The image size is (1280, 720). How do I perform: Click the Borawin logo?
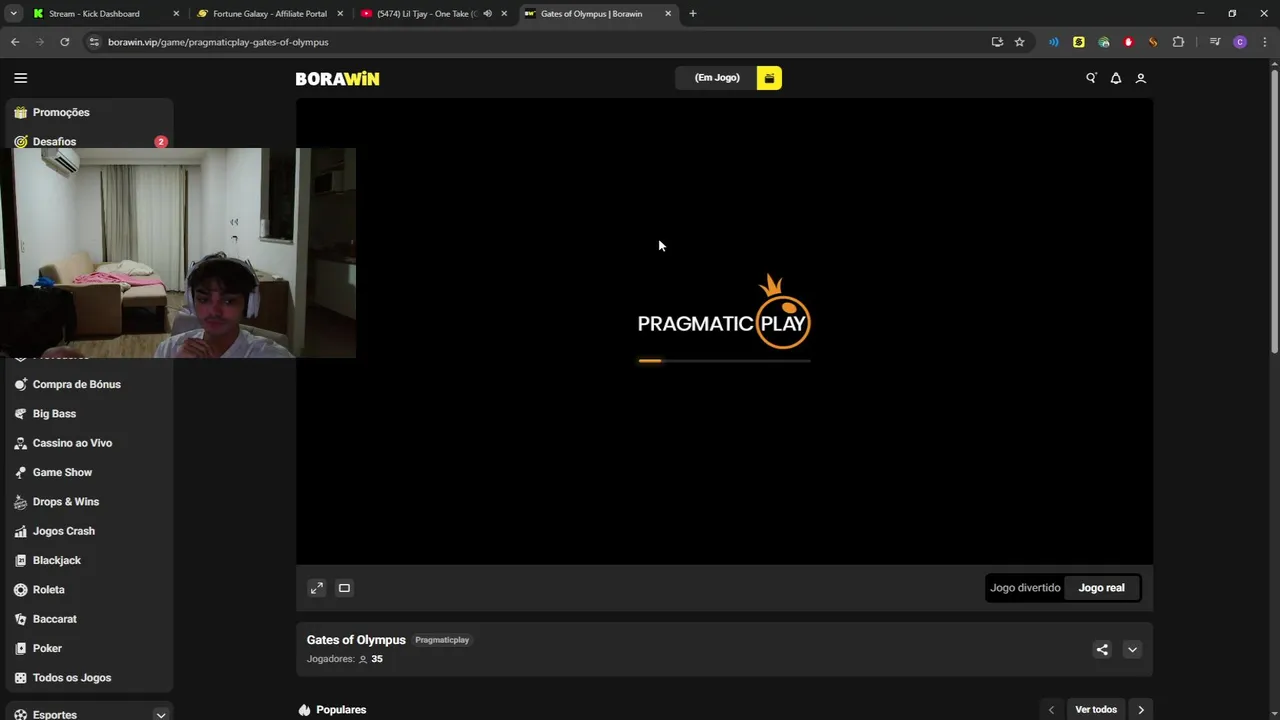coord(337,79)
